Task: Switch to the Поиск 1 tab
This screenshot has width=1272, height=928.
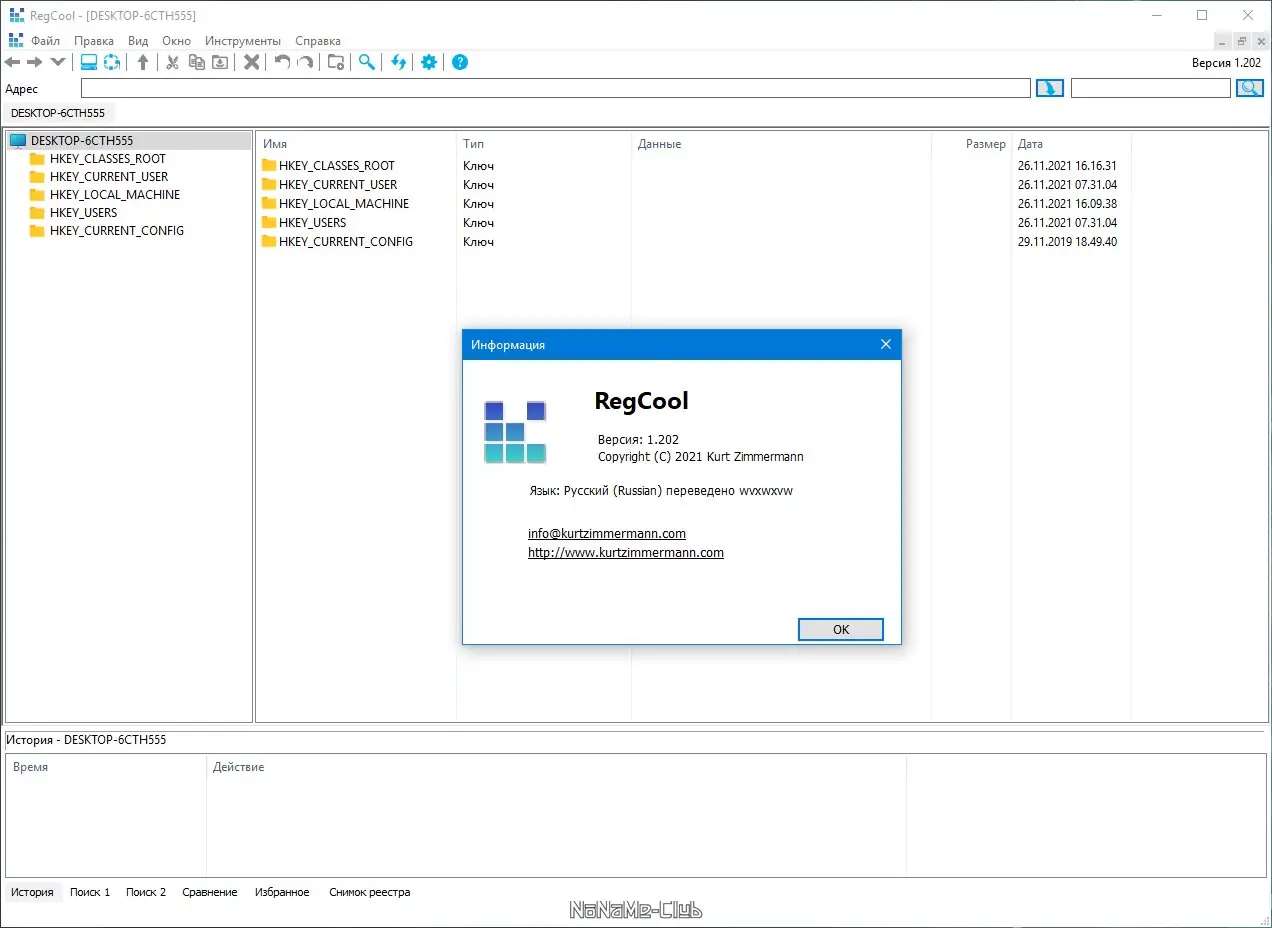Action: [x=90, y=892]
